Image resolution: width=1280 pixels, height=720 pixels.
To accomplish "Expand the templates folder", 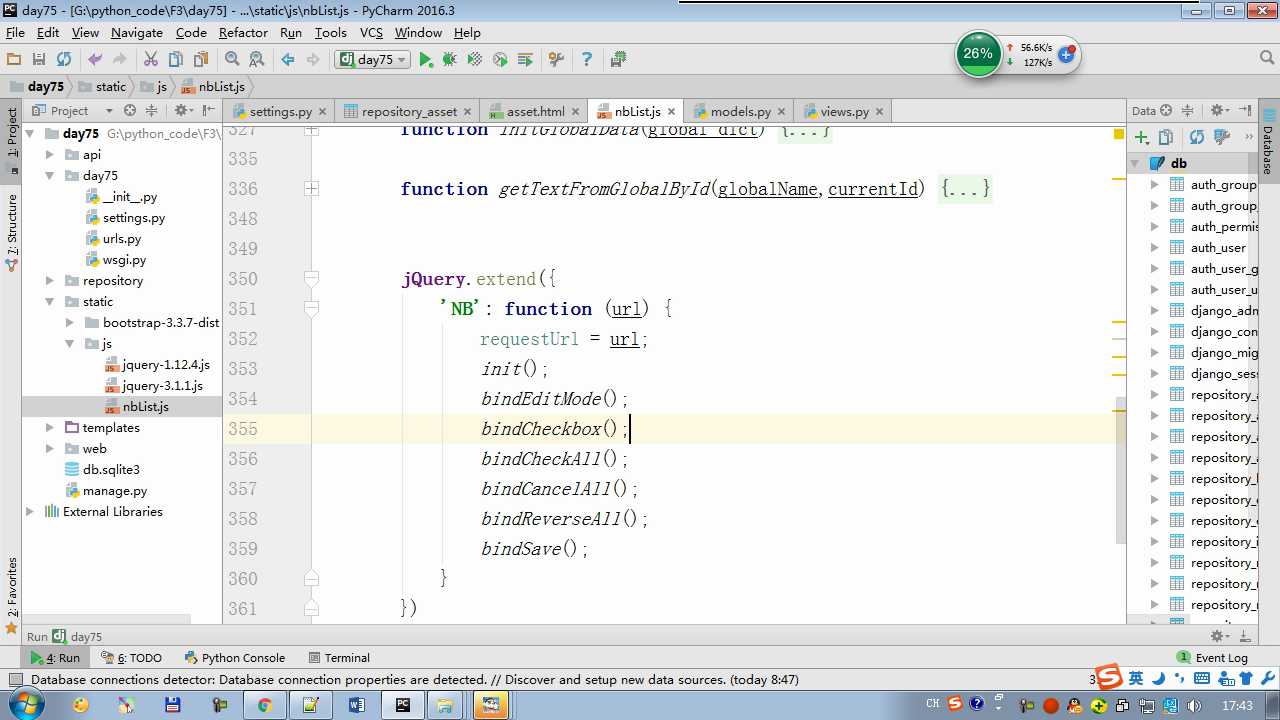I will click(x=50, y=428).
